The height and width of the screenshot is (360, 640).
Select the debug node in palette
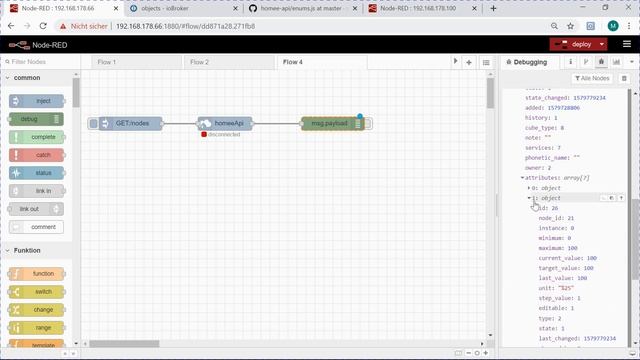pos(37,119)
